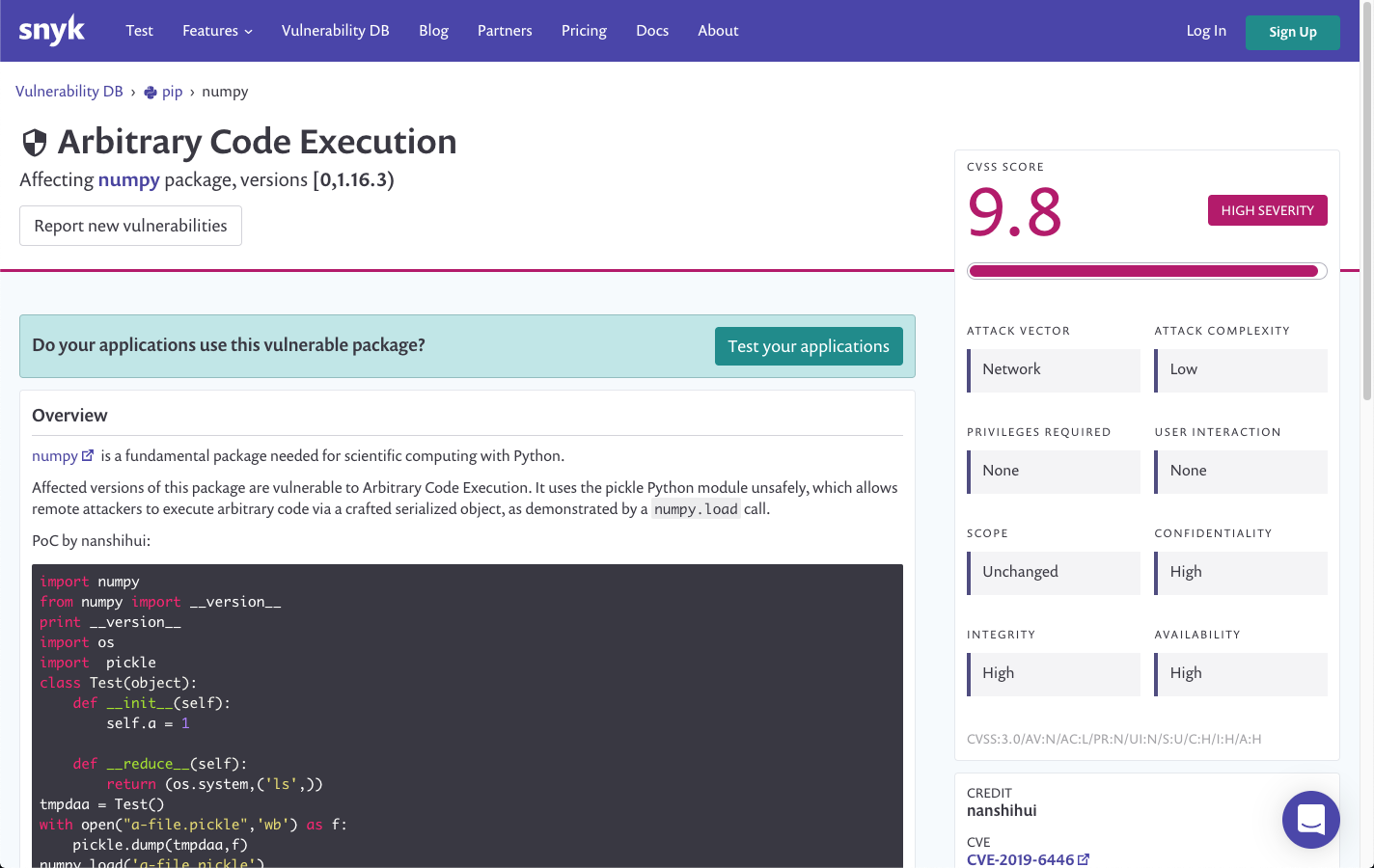Screen dimensions: 1374x868
Task: Click the CVSS score severity bar
Action: click(x=1147, y=271)
